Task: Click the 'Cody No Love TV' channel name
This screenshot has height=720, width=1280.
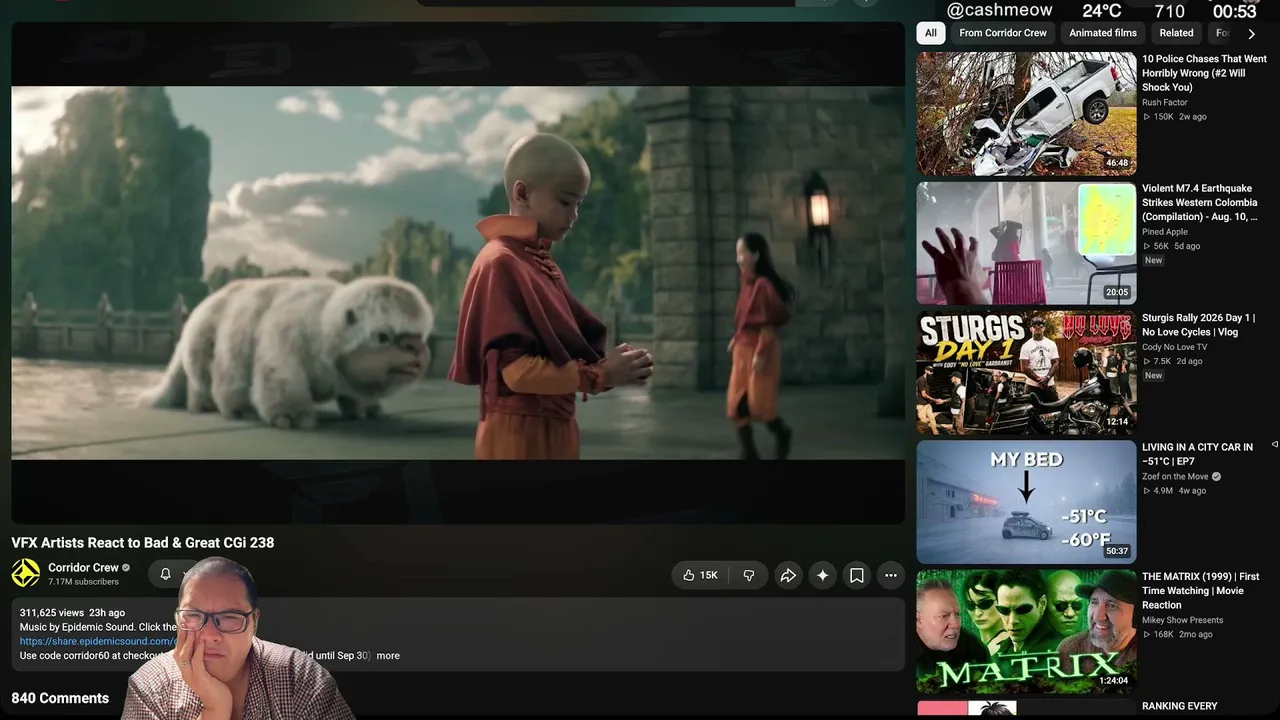Action: coord(1174,347)
